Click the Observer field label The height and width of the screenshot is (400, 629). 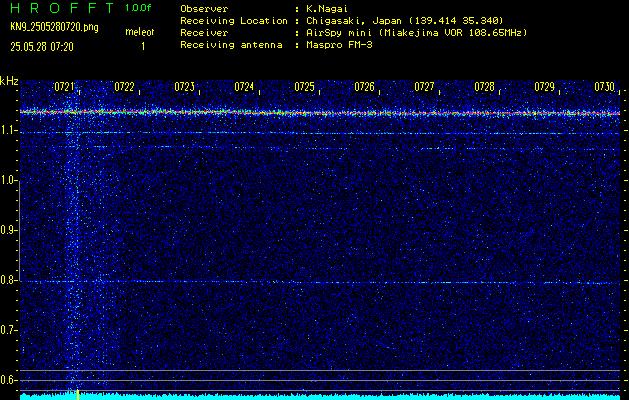click(x=204, y=8)
